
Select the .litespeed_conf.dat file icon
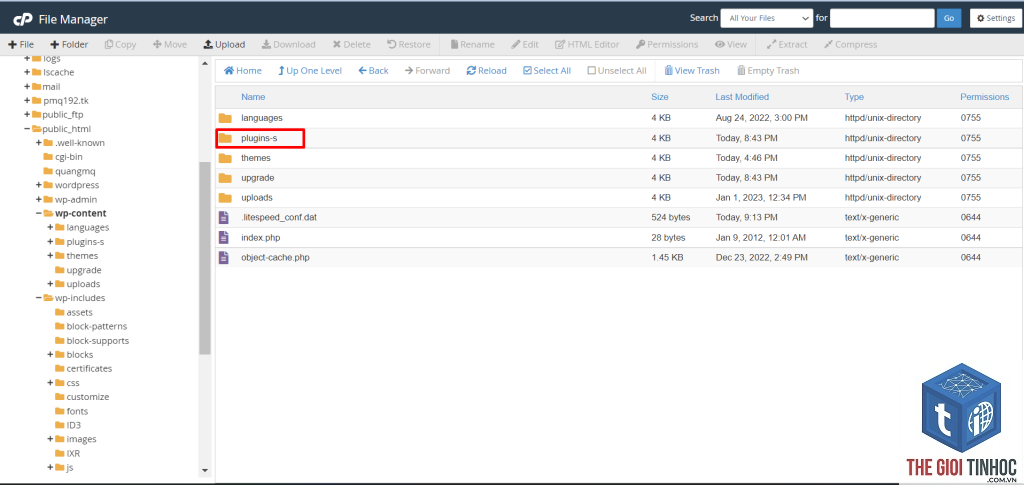point(224,217)
